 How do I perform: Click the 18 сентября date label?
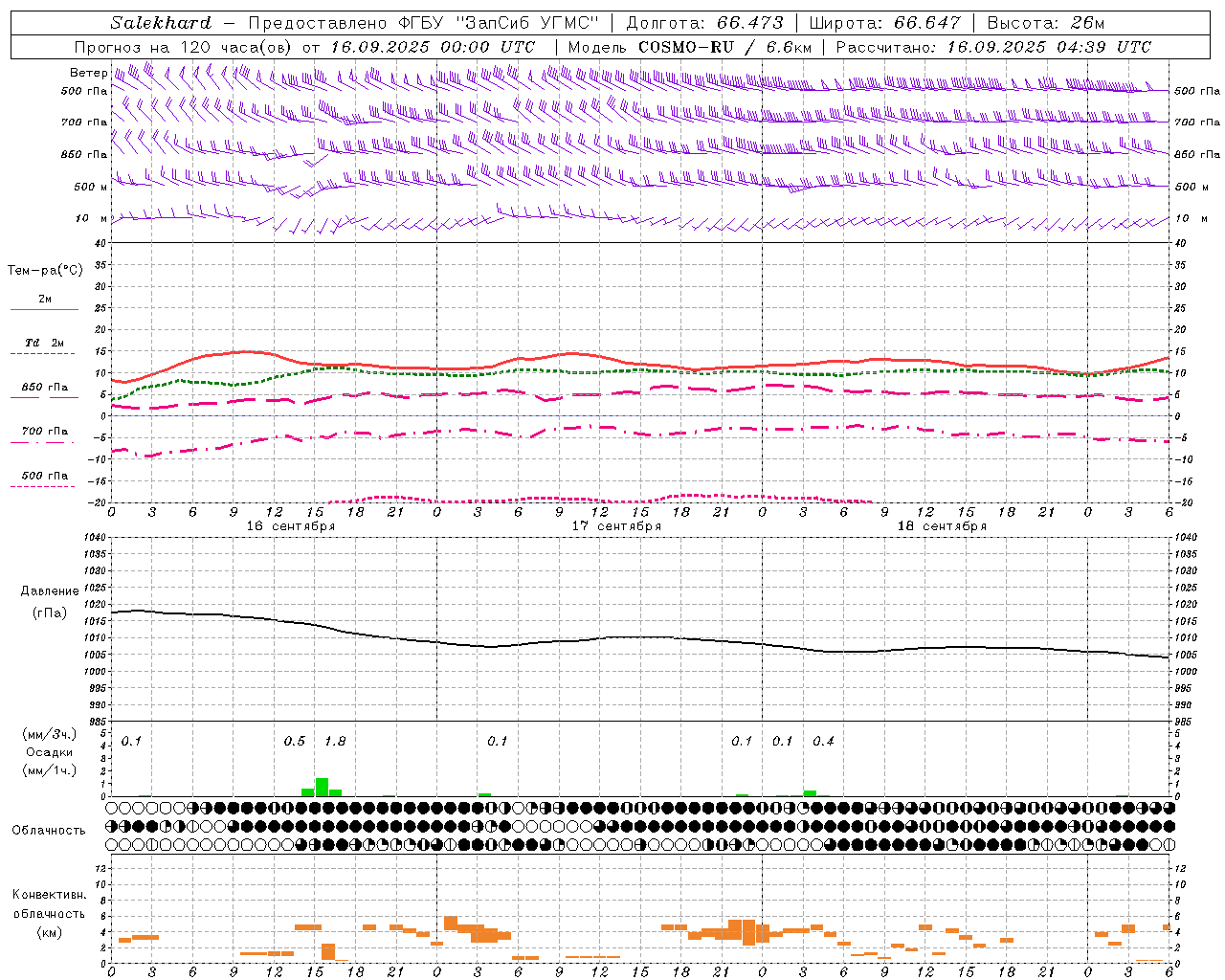click(942, 526)
